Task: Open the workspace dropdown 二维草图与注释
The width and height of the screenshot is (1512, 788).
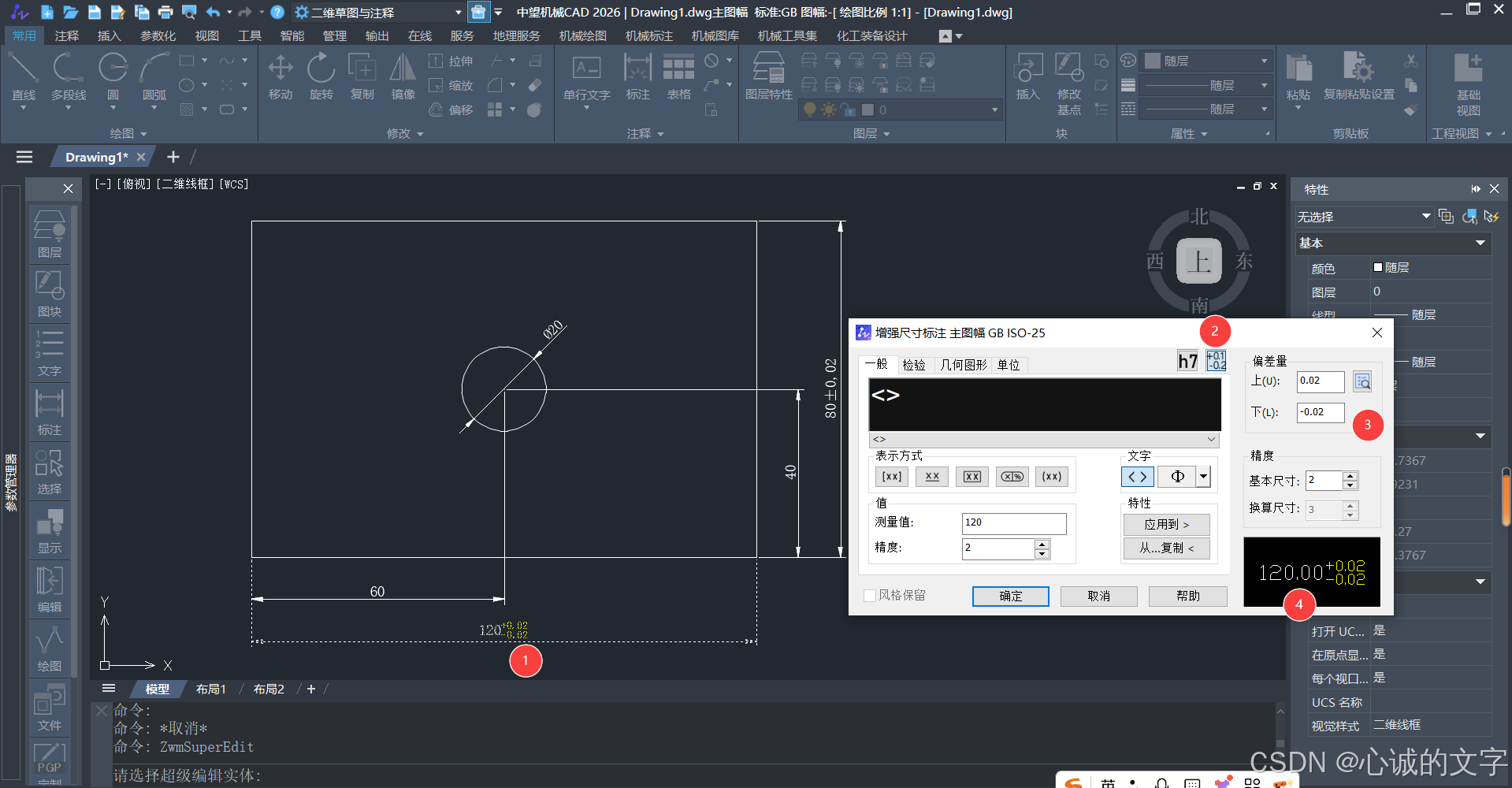Action: (x=378, y=13)
